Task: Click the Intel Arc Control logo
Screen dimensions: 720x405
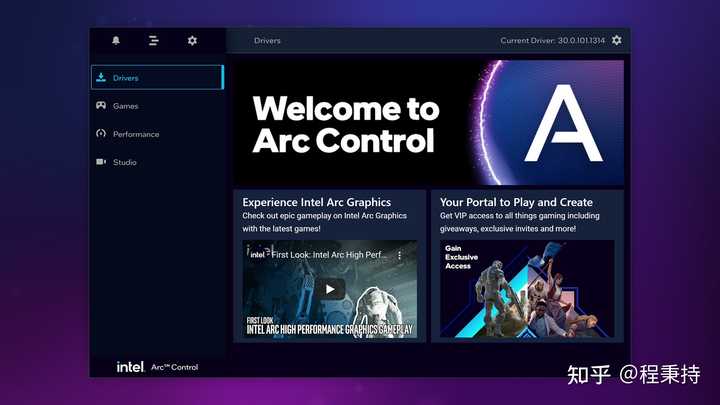Action: click(x=157, y=367)
